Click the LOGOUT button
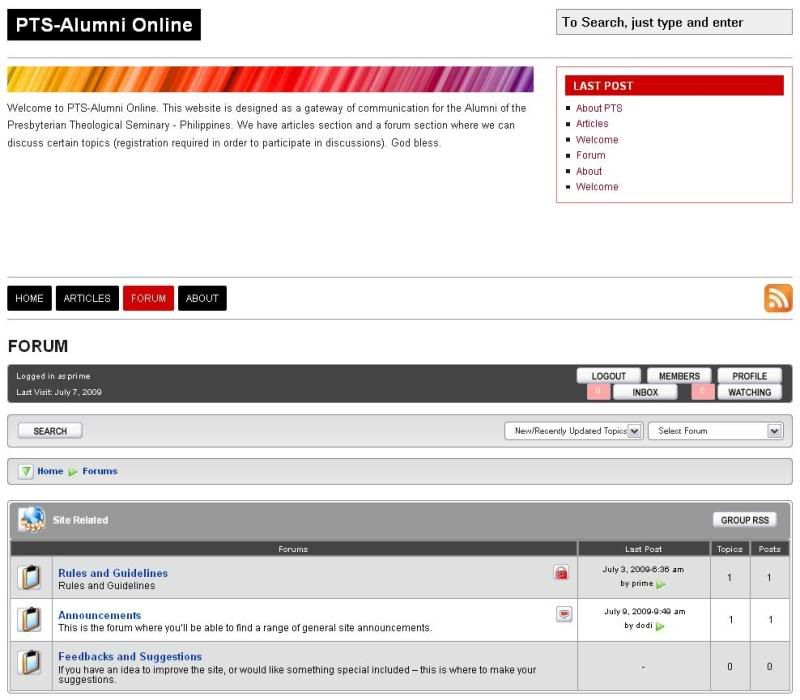The width and height of the screenshot is (800, 700). click(x=609, y=376)
